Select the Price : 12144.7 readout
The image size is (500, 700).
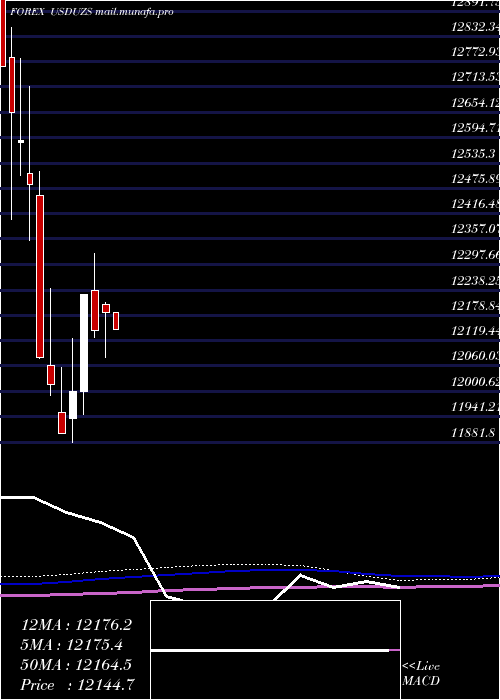(x=78, y=685)
